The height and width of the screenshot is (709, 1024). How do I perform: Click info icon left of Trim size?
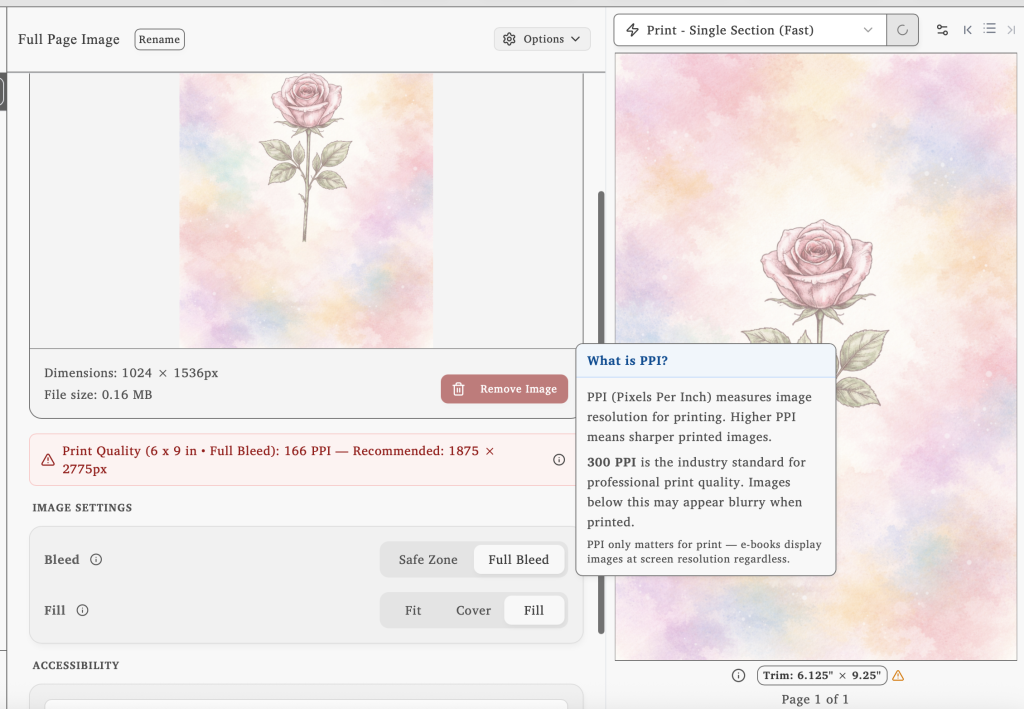(x=738, y=676)
